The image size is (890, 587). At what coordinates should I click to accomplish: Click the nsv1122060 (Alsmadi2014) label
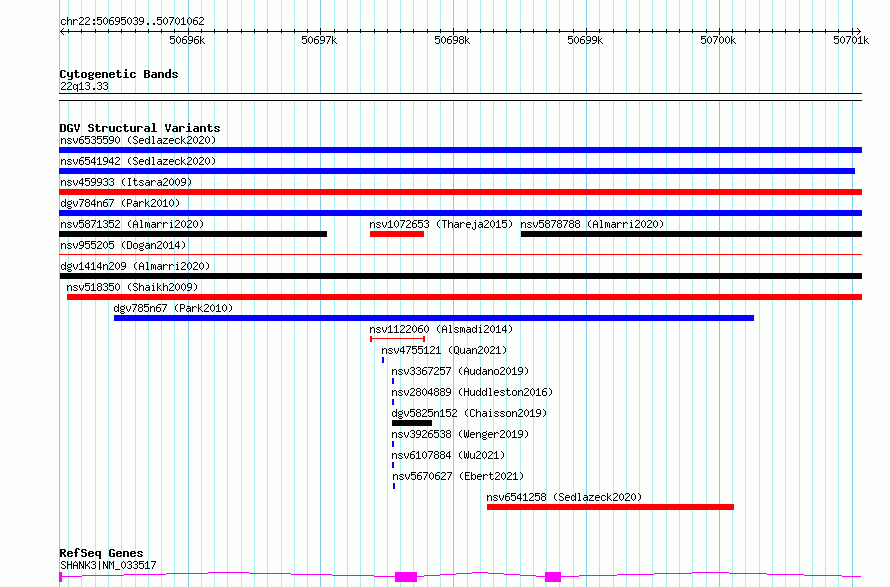click(441, 329)
